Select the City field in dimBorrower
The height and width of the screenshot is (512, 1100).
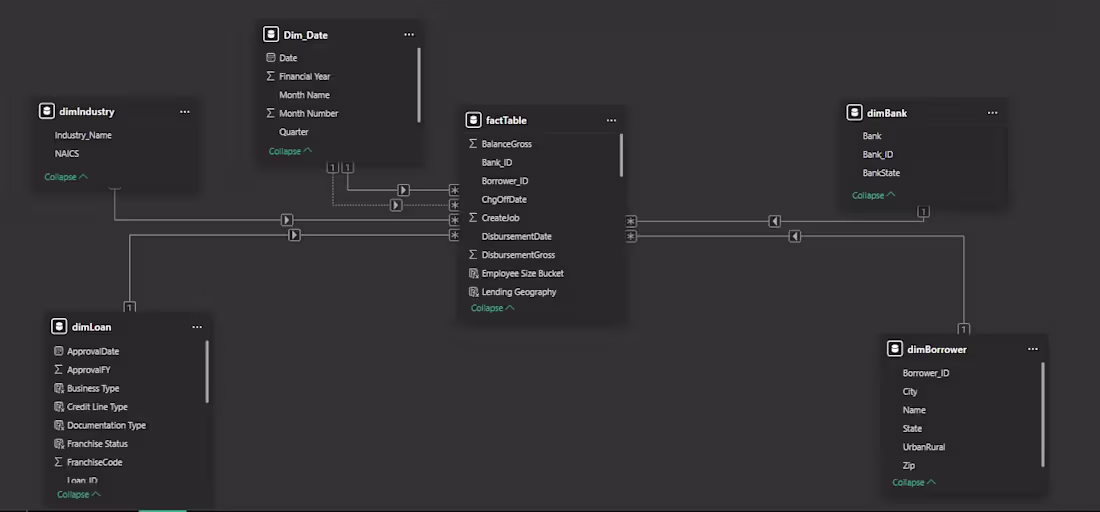(x=910, y=391)
